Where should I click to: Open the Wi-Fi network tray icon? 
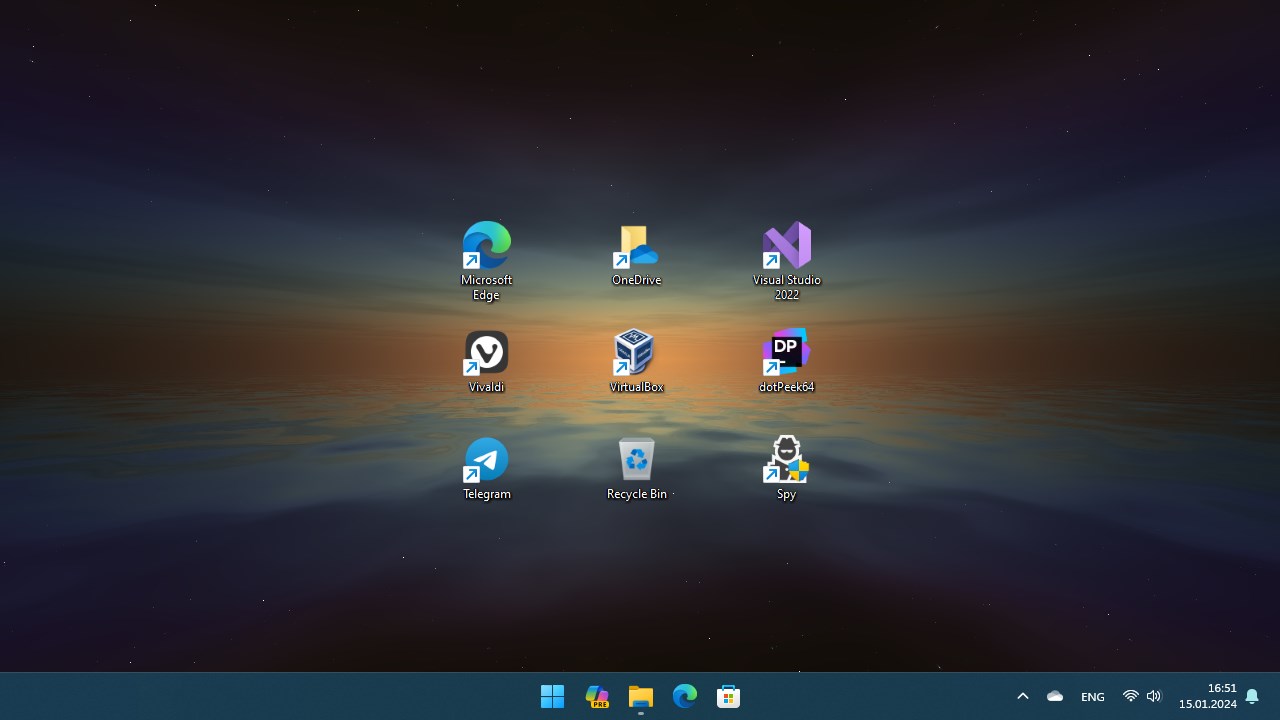pos(1131,696)
